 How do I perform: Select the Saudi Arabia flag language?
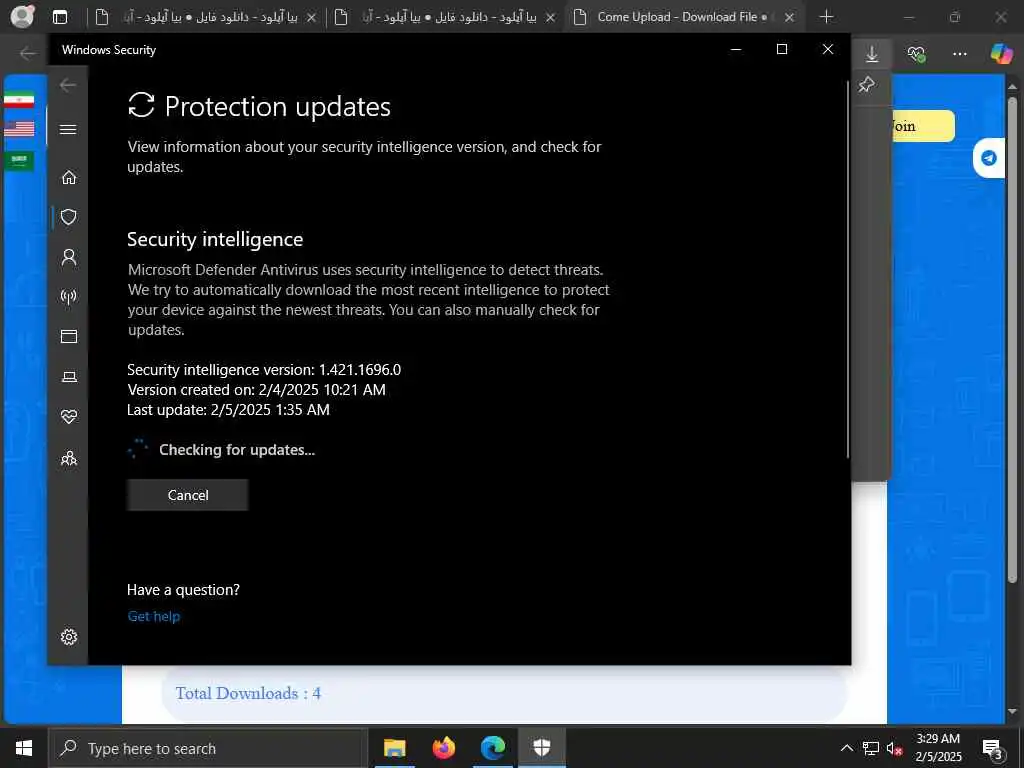pos(19,160)
